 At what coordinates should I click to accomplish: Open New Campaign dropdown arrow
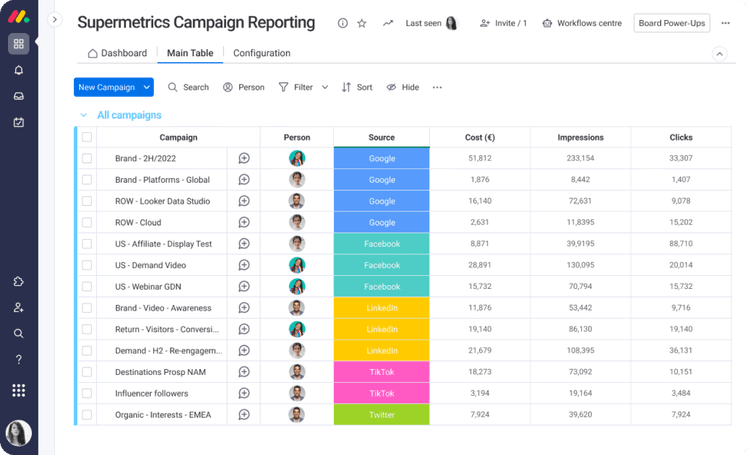tap(147, 87)
